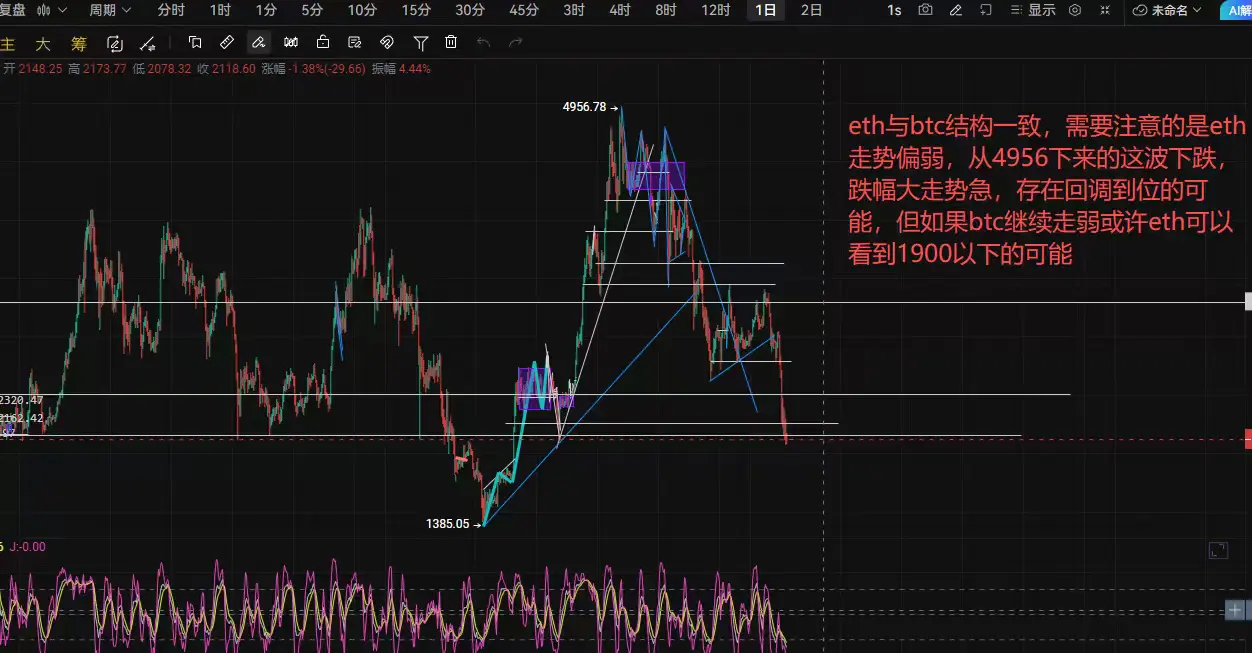Toggle the highlighted pen drawing tool
The height and width of the screenshot is (653, 1252).
[x=258, y=43]
